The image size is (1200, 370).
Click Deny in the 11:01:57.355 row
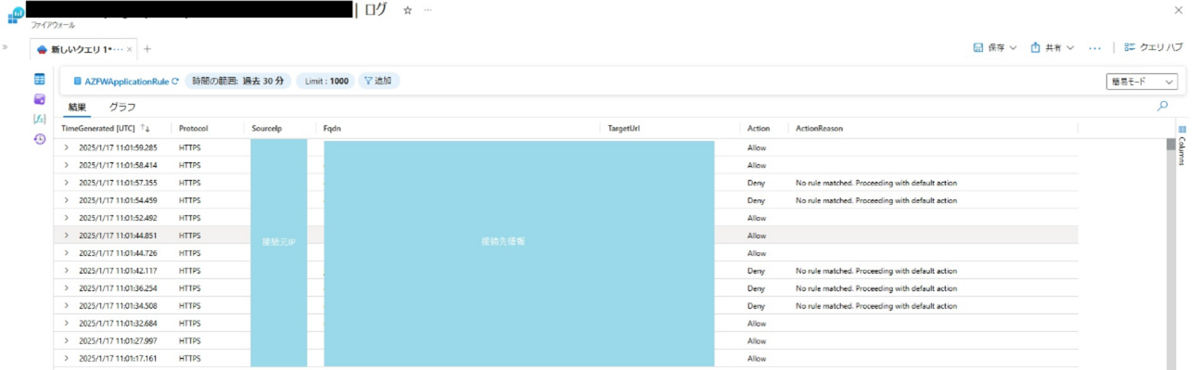[x=756, y=183]
